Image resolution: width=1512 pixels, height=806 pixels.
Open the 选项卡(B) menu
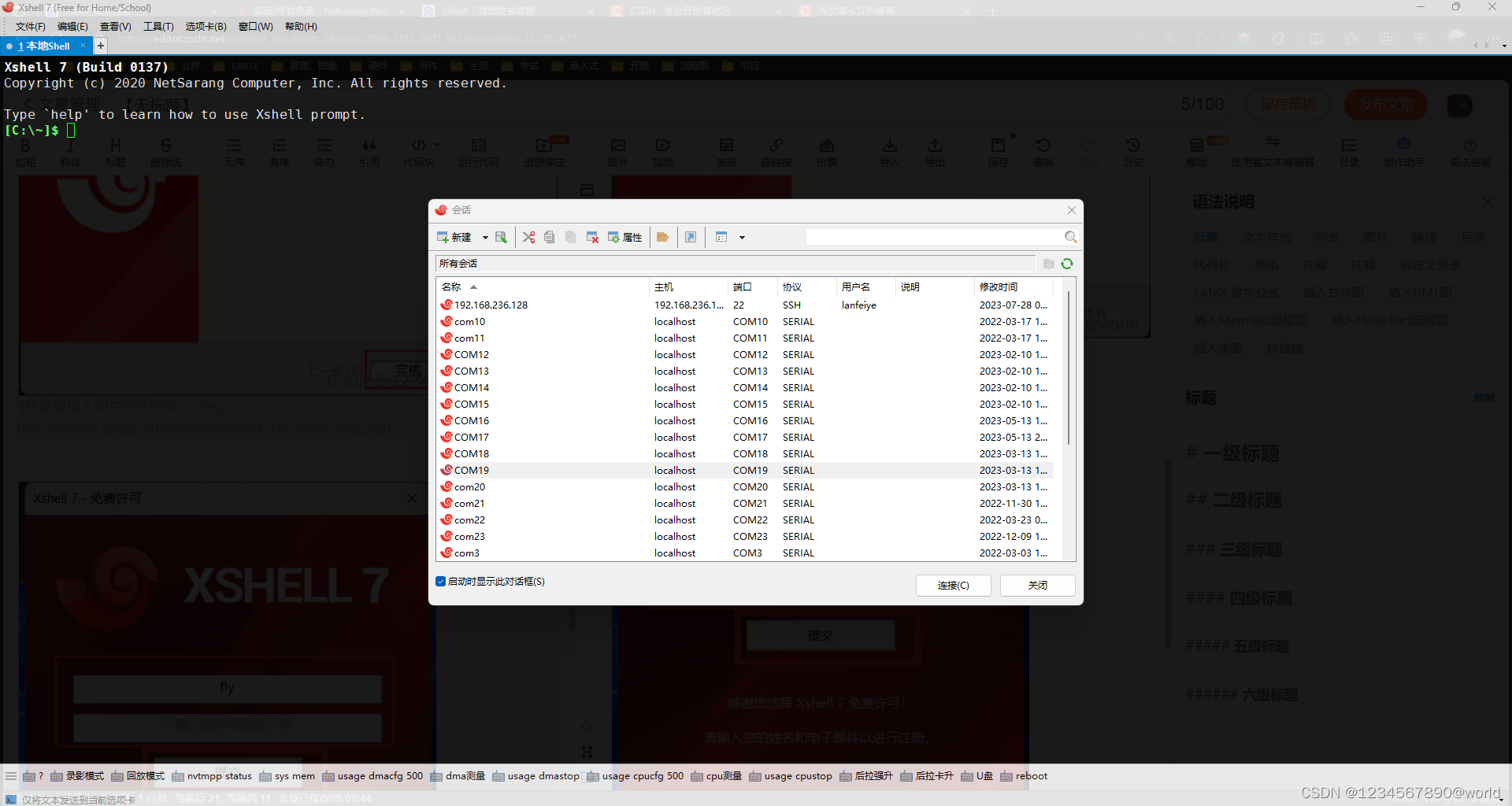(x=206, y=26)
